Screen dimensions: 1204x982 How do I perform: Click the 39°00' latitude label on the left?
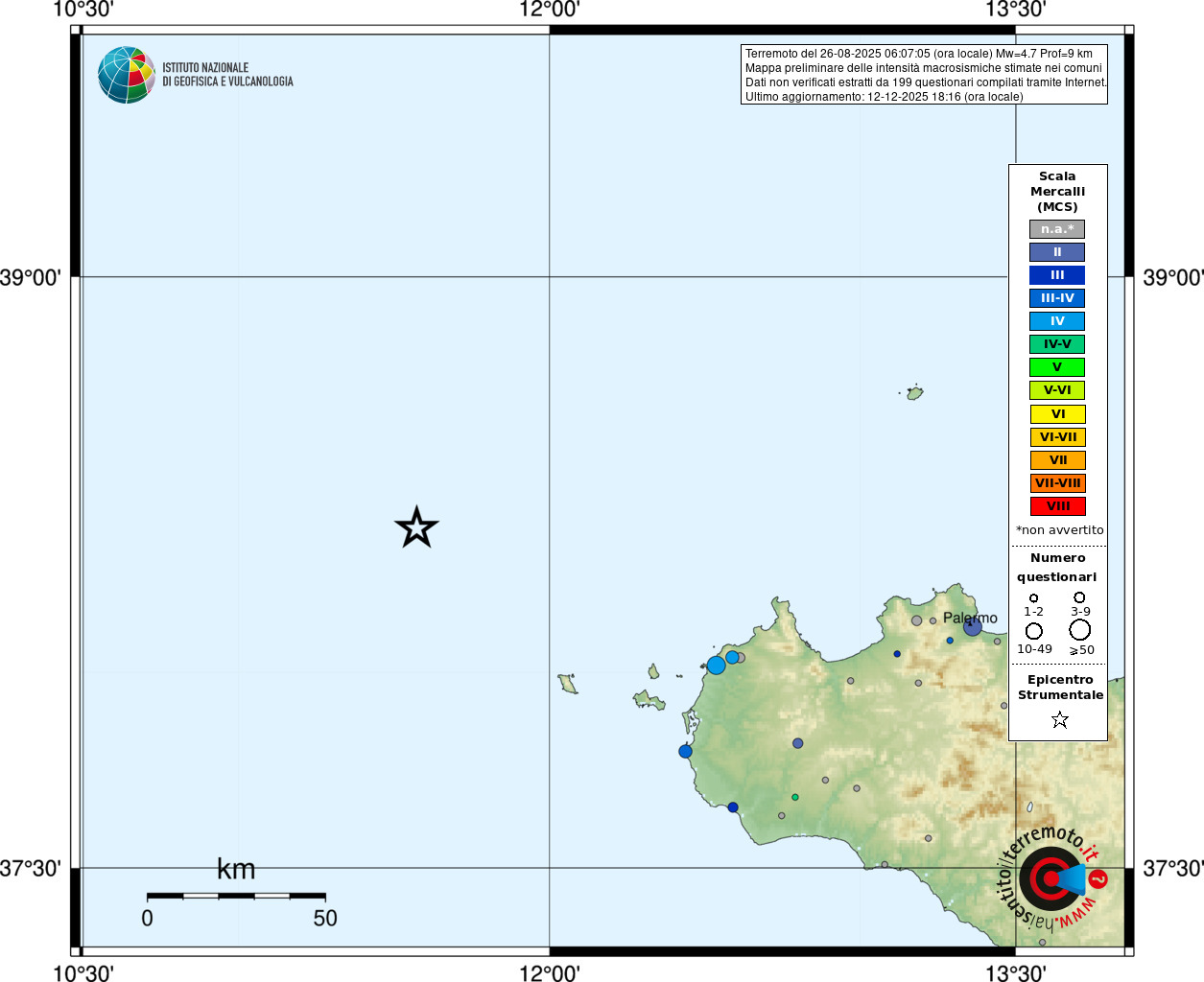pyautogui.click(x=31, y=278)
